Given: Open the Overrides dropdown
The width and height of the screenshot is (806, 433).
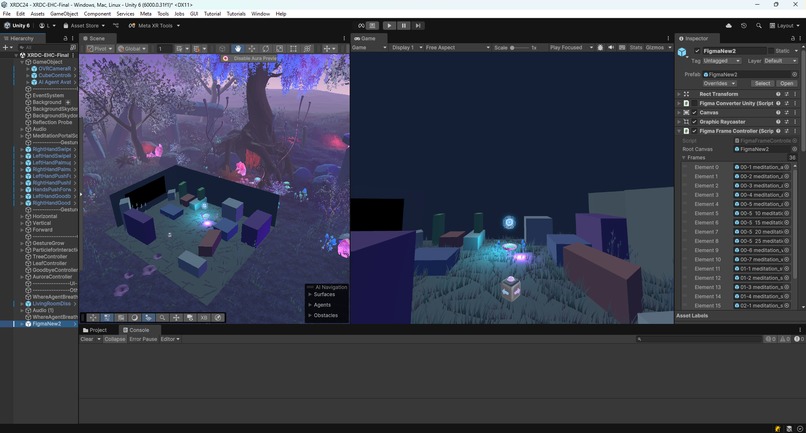Looking at the screenshot, I should (x=719, y=83).
